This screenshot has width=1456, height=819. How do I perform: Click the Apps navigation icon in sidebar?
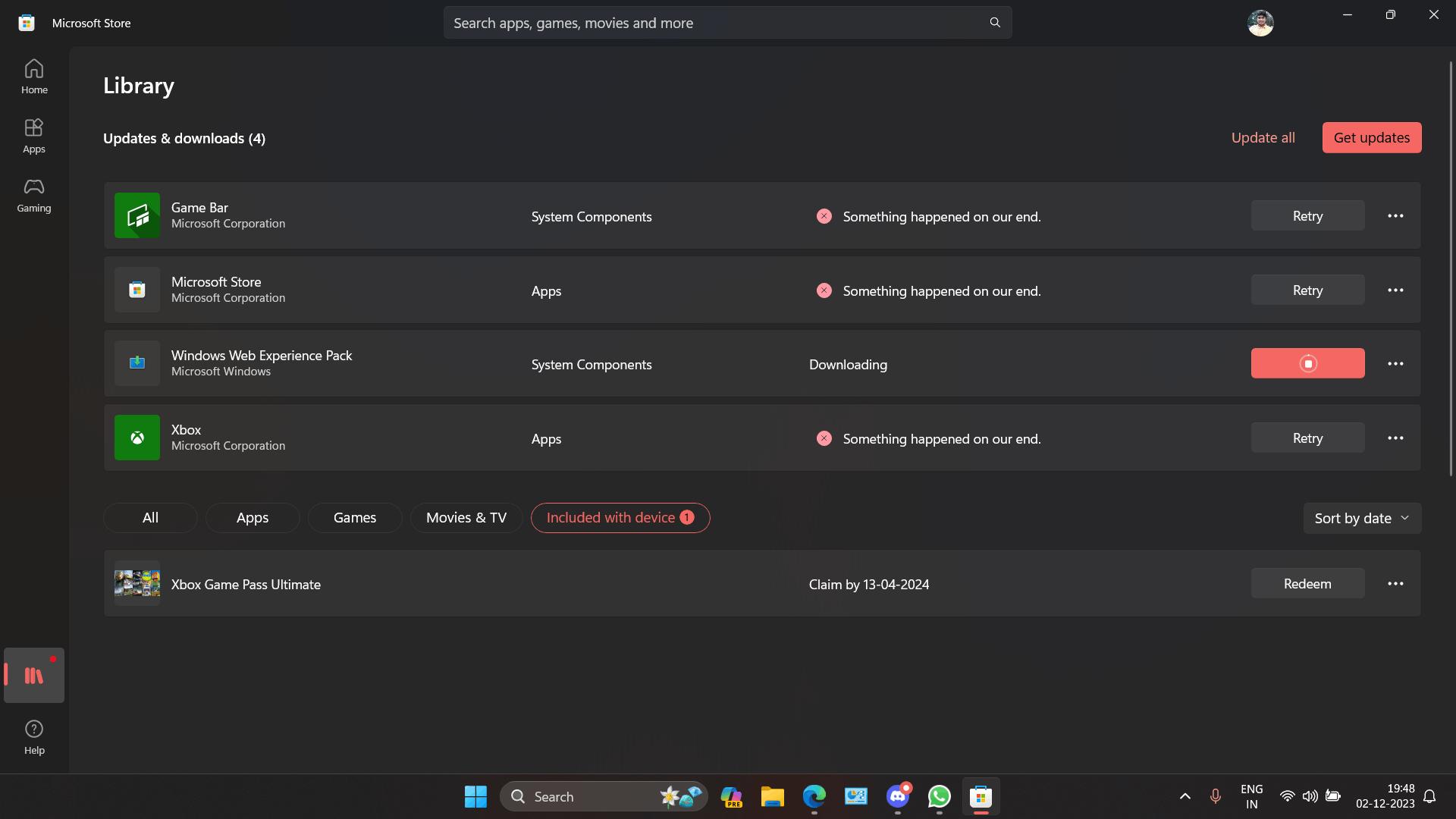point(34,135)
